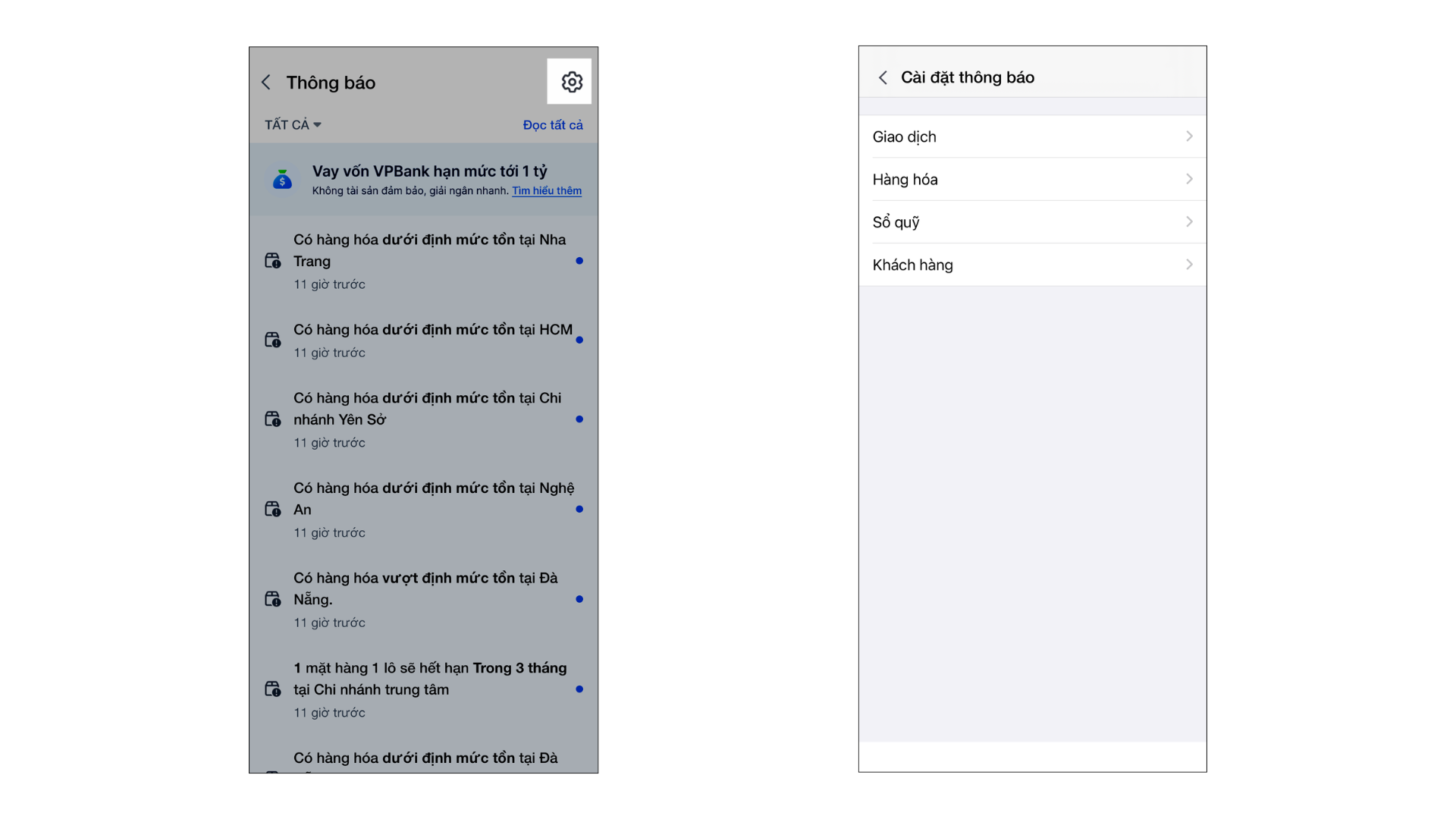Click the VPBank money bag icon
This screenshot has height=819, width=1456.
pos(282,180)
